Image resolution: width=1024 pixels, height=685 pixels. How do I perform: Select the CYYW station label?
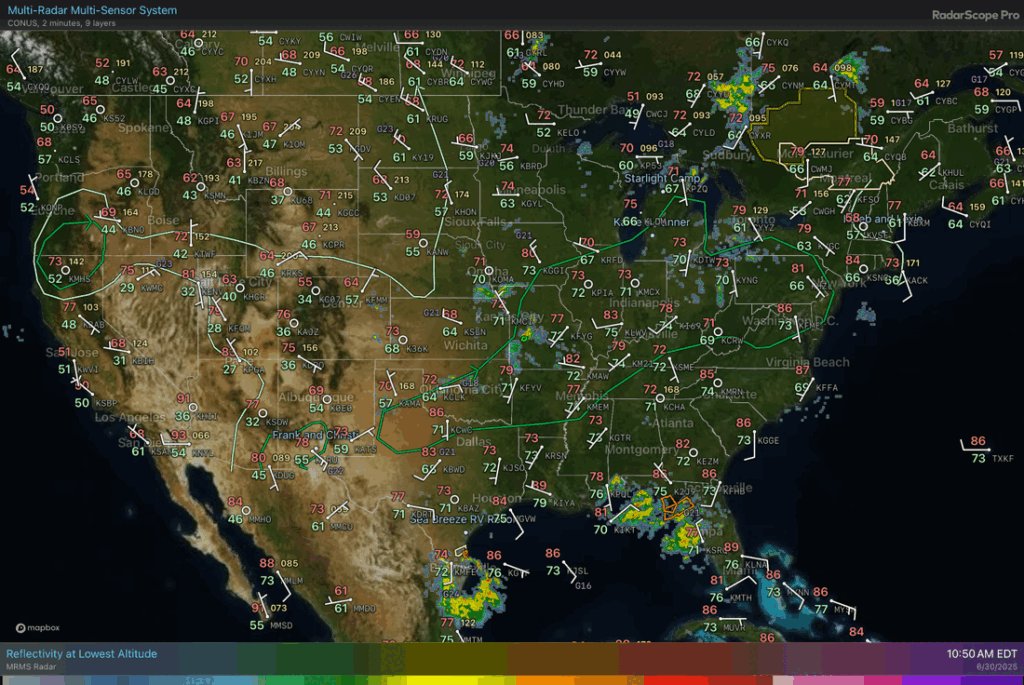[615, 72]
